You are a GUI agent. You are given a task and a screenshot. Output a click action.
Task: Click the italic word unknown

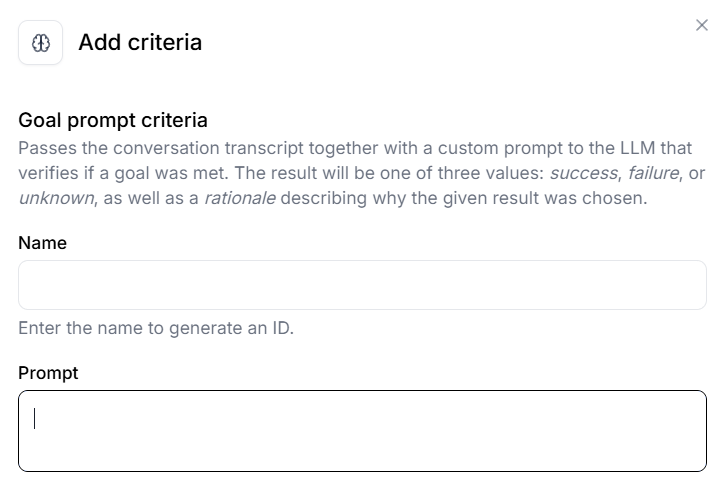pyautogui.click(x=55, y=198)
